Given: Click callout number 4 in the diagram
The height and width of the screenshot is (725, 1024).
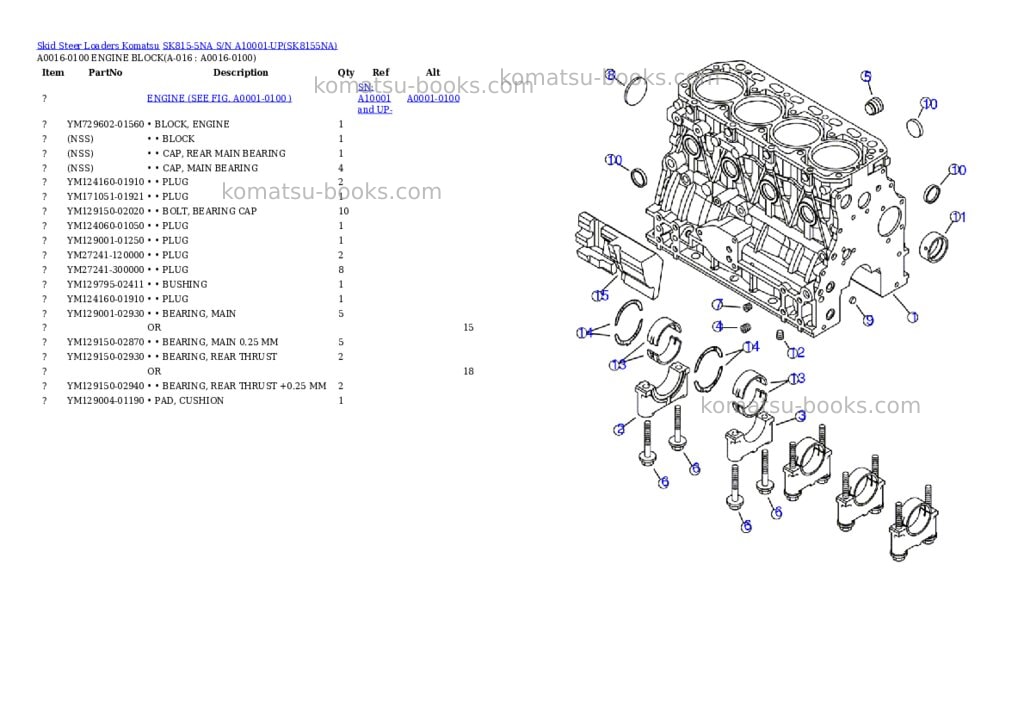Looking at the screenshot, I should [x=718, y=326].
